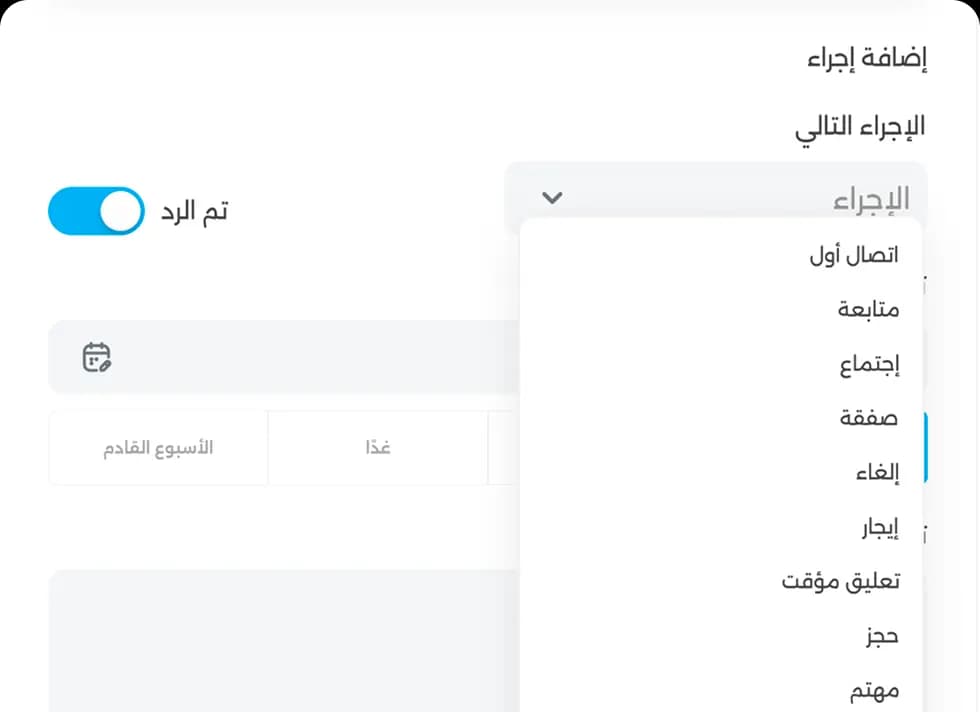This screenshot has height=712, width=980.
Task: Click the الأسبوع القادم quick date button
Action: 157,448
